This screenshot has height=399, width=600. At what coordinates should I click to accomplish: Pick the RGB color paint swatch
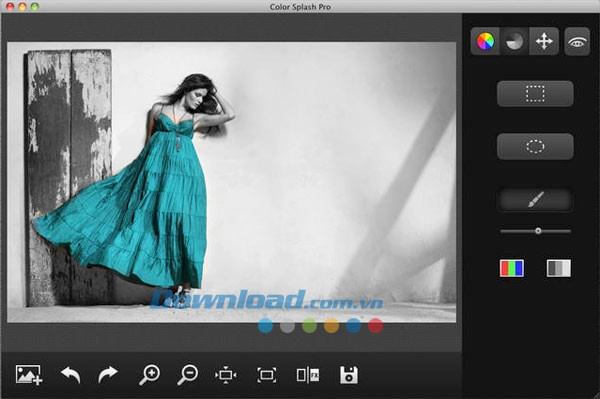point(512,268)
